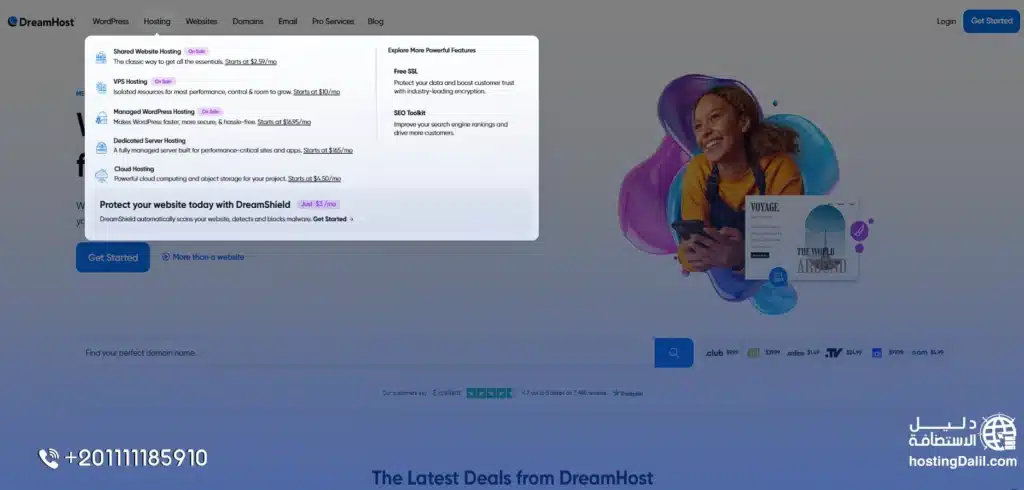1024x490 pixels.
Task: Select the SEO Toolkit feature
Action: [x=410, y=113]
